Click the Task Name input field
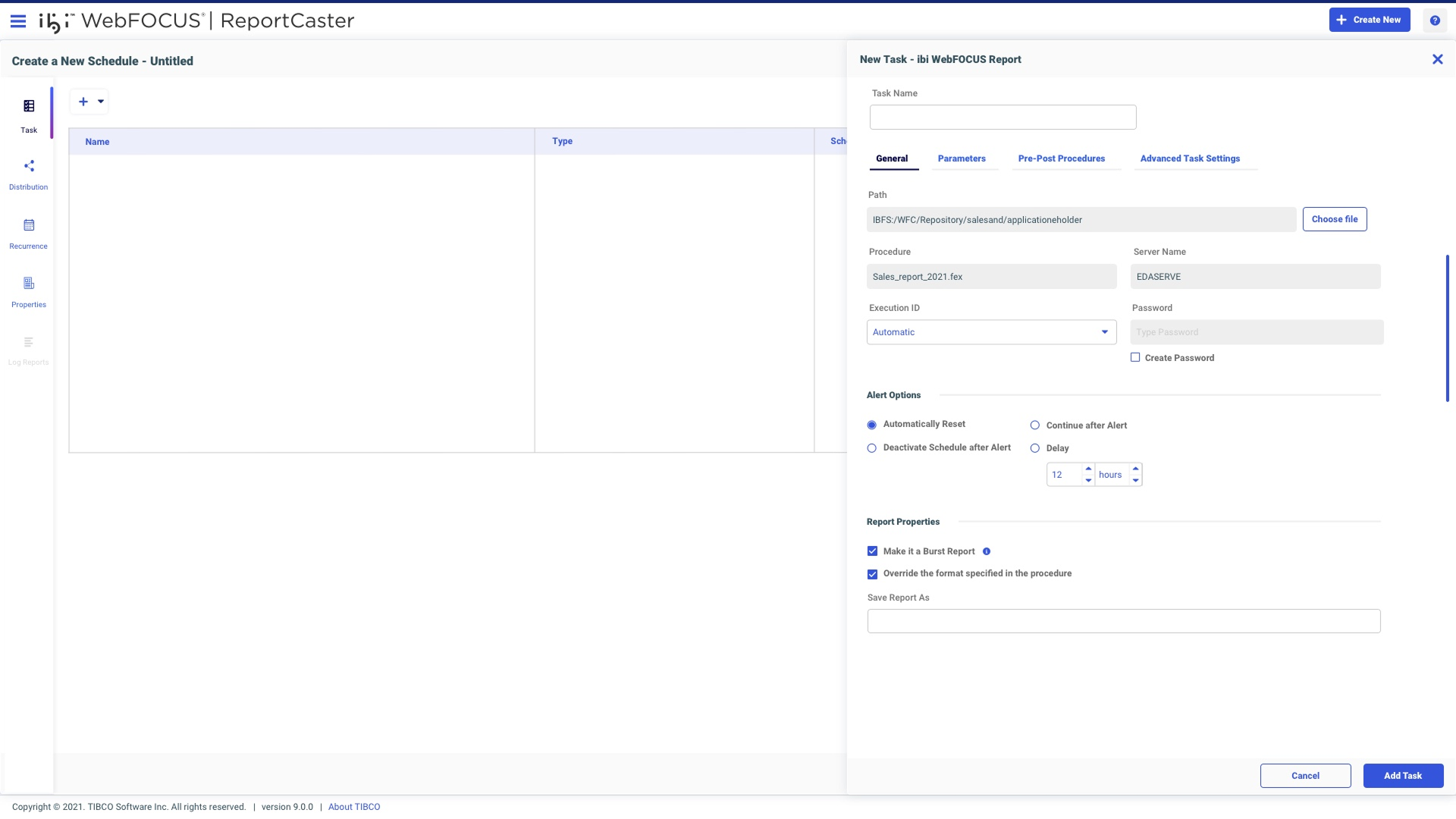 tap(1003, 117)
